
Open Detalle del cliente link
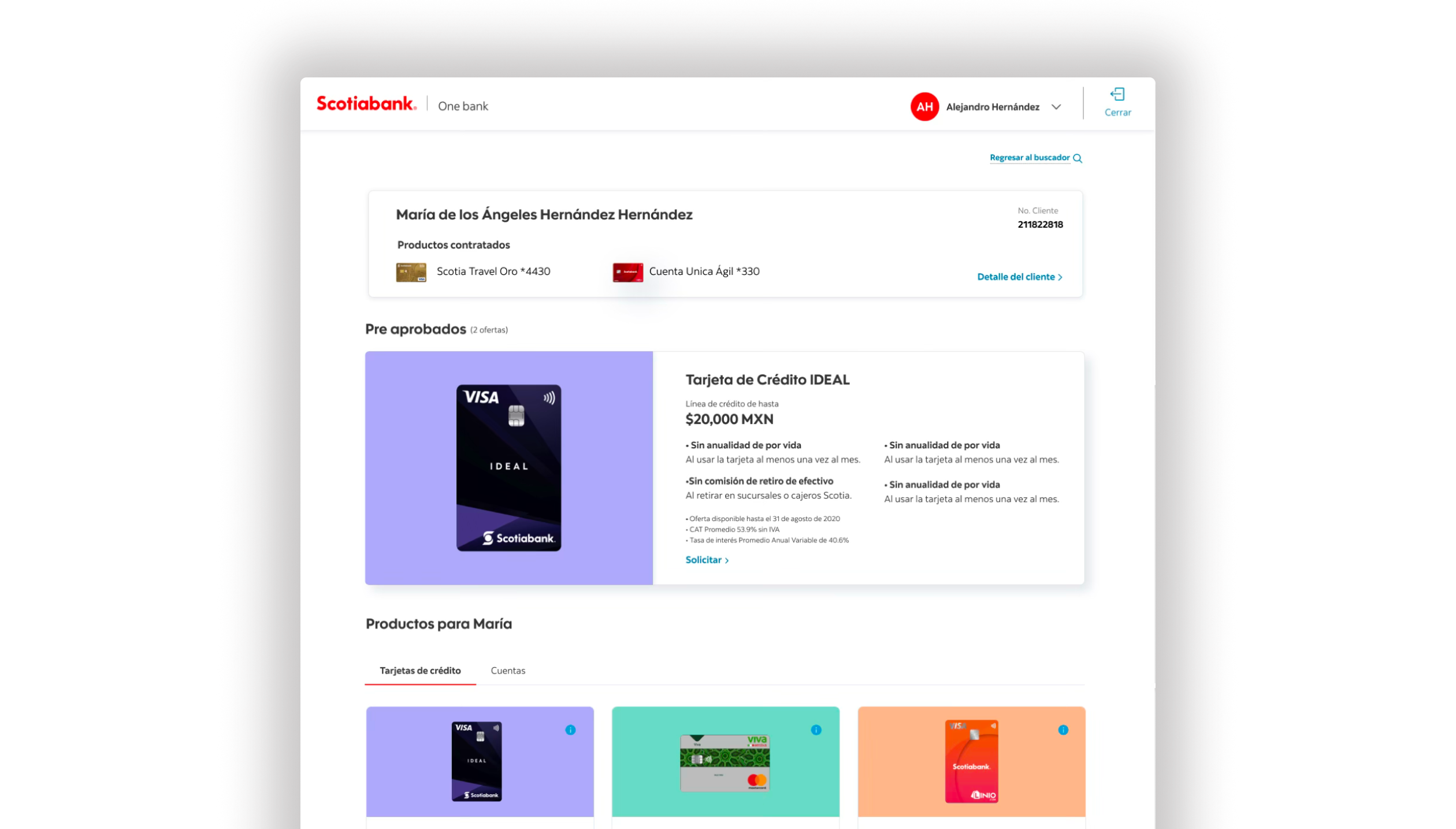tap(1020, 277)
